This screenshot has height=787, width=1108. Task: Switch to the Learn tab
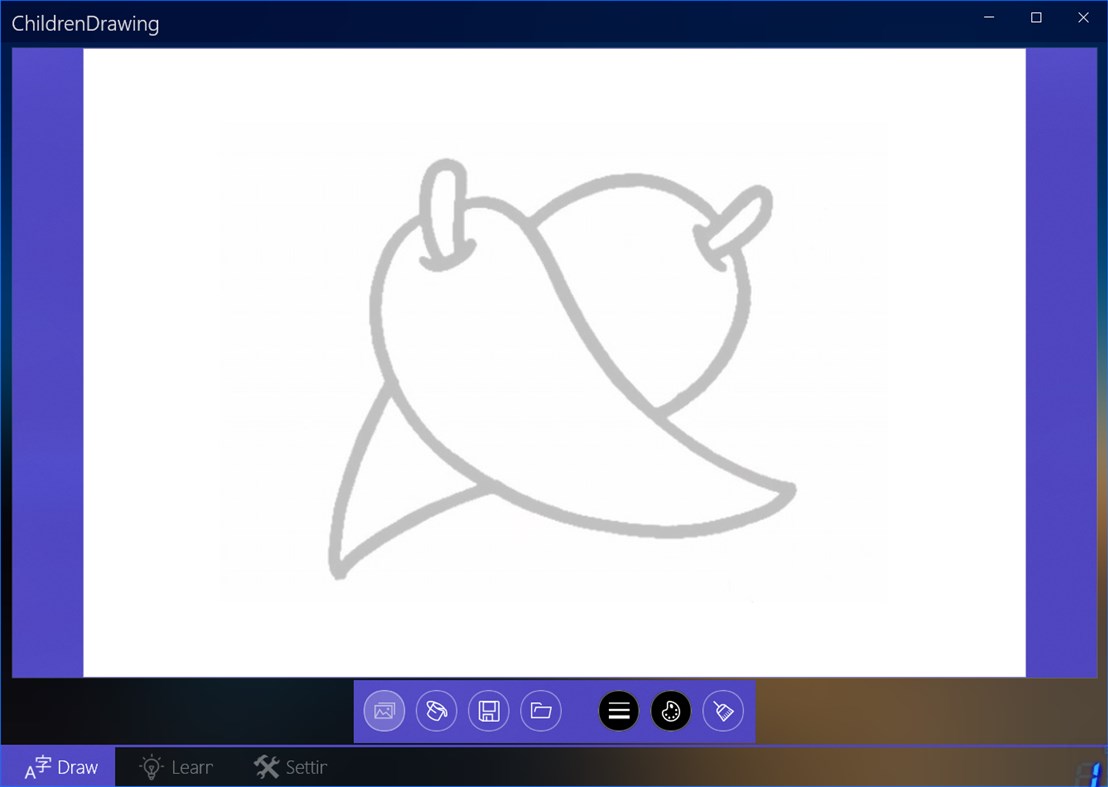pyautogui.click(x=177, y=767)
